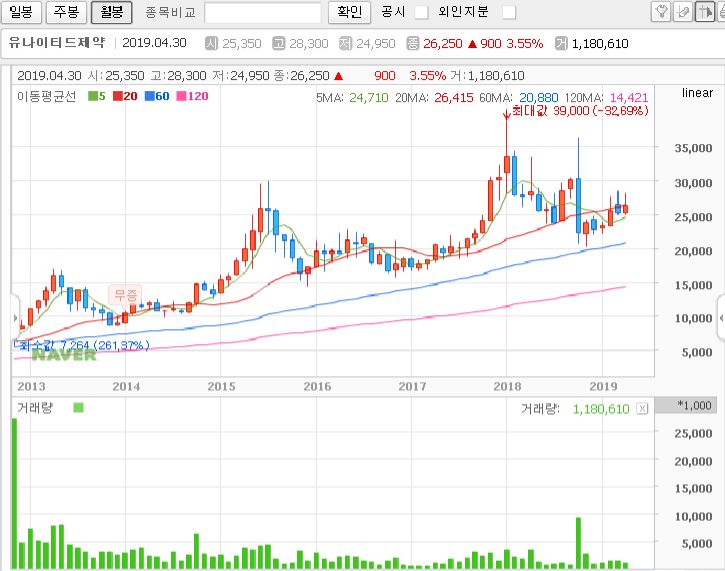
Task: Close the 거래량 volume indicator panel
Action: (x=642, y=408)
